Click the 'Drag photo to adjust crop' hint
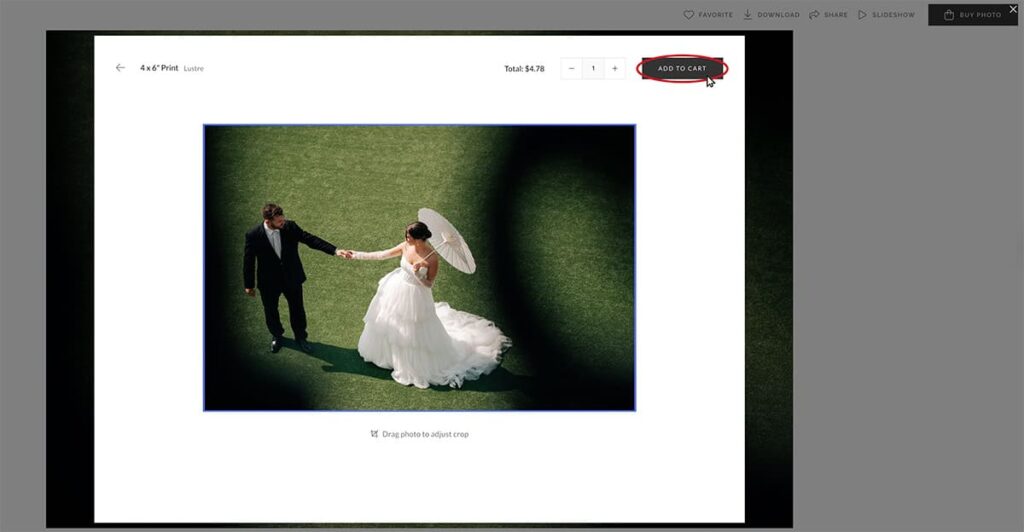Image resolution: width=1024 pixels, height=532 pixels. (x=419, y=434)
